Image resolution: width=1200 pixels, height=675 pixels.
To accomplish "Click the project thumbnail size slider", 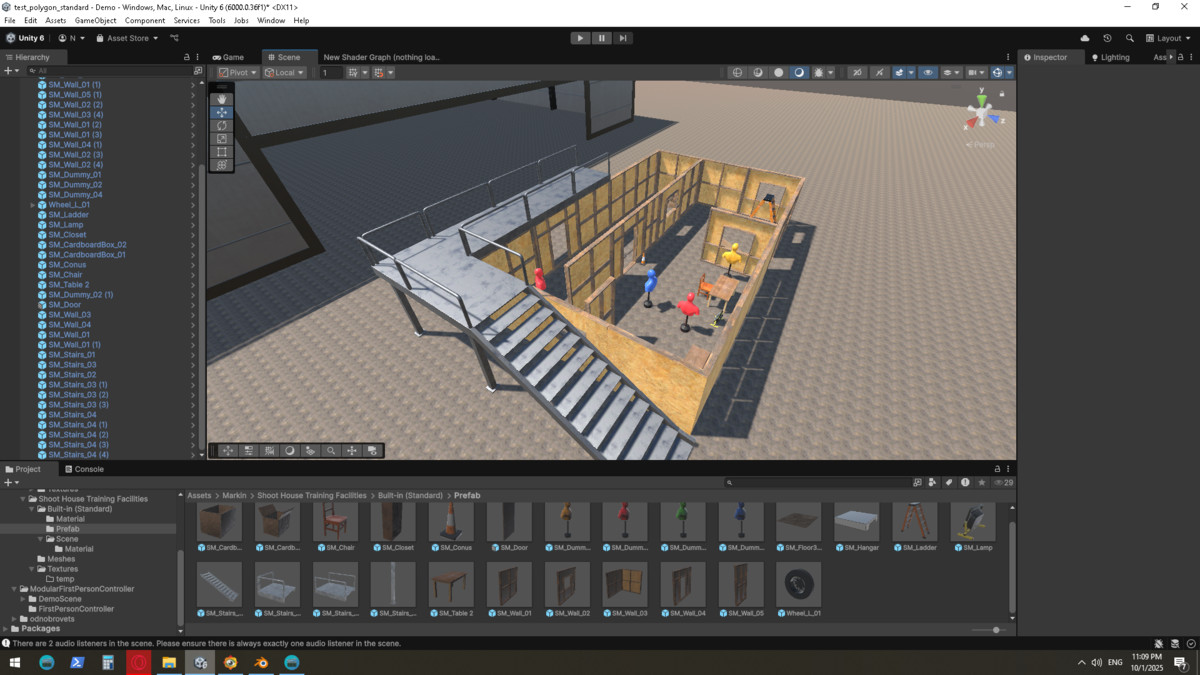I will (x=996, y=630).
